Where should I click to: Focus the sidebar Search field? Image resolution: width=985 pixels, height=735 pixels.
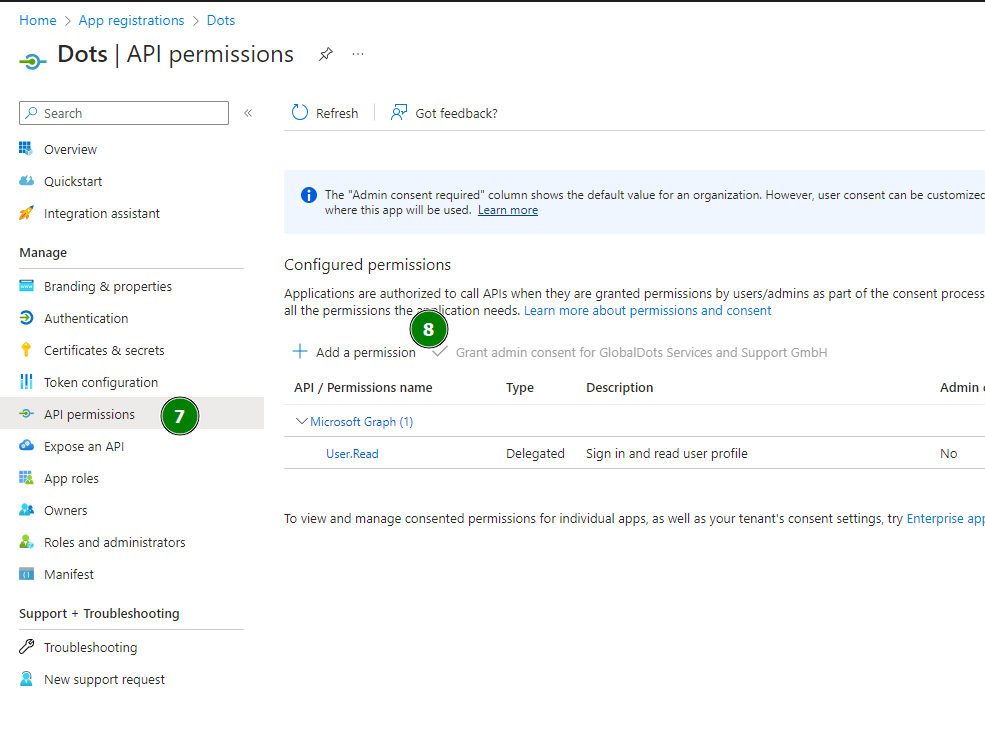click(124, 113)
